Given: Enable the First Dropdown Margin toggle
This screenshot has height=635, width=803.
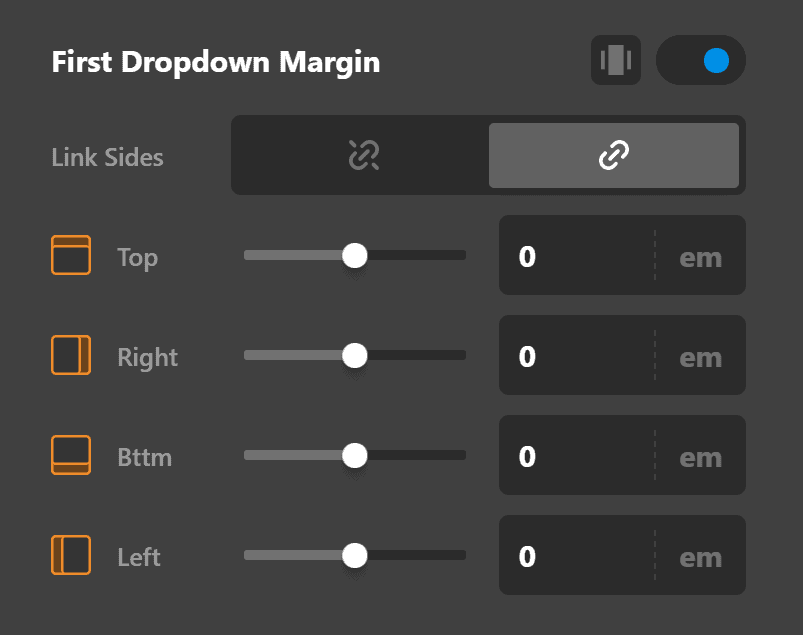Looking at the screenshot, I should tap(700, 60).
